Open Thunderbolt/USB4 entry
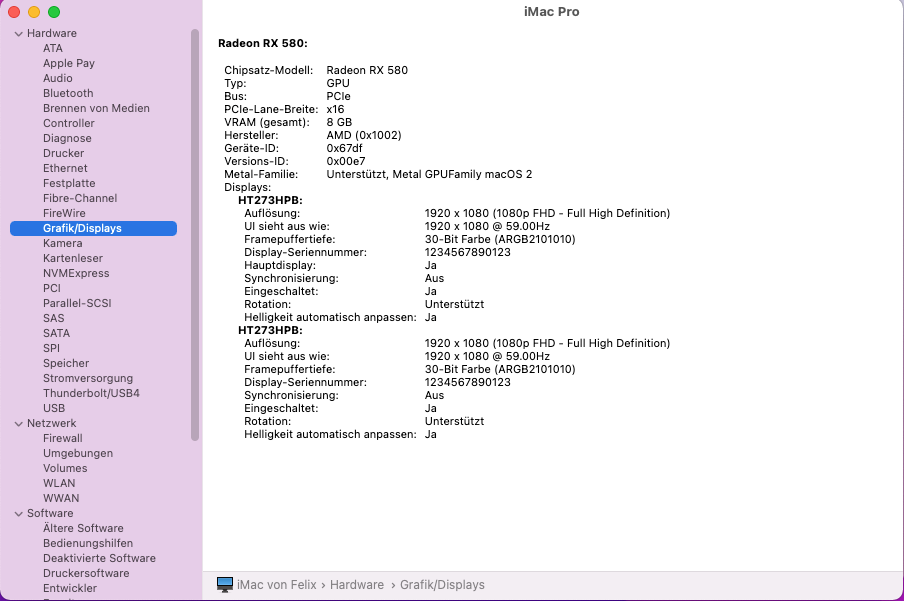The width and height of the screenshot is (904, 601). pos(91,393)
